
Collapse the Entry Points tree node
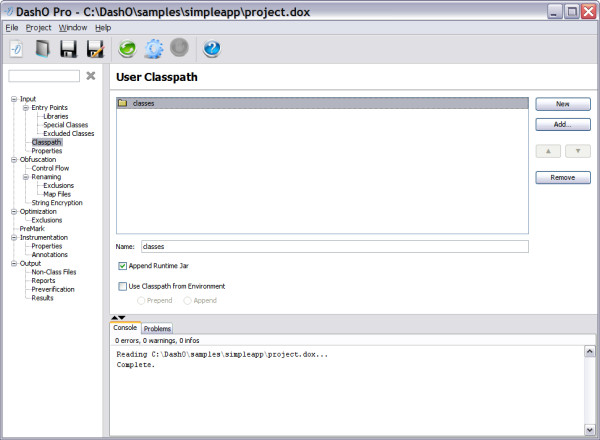tap(26, 108)
